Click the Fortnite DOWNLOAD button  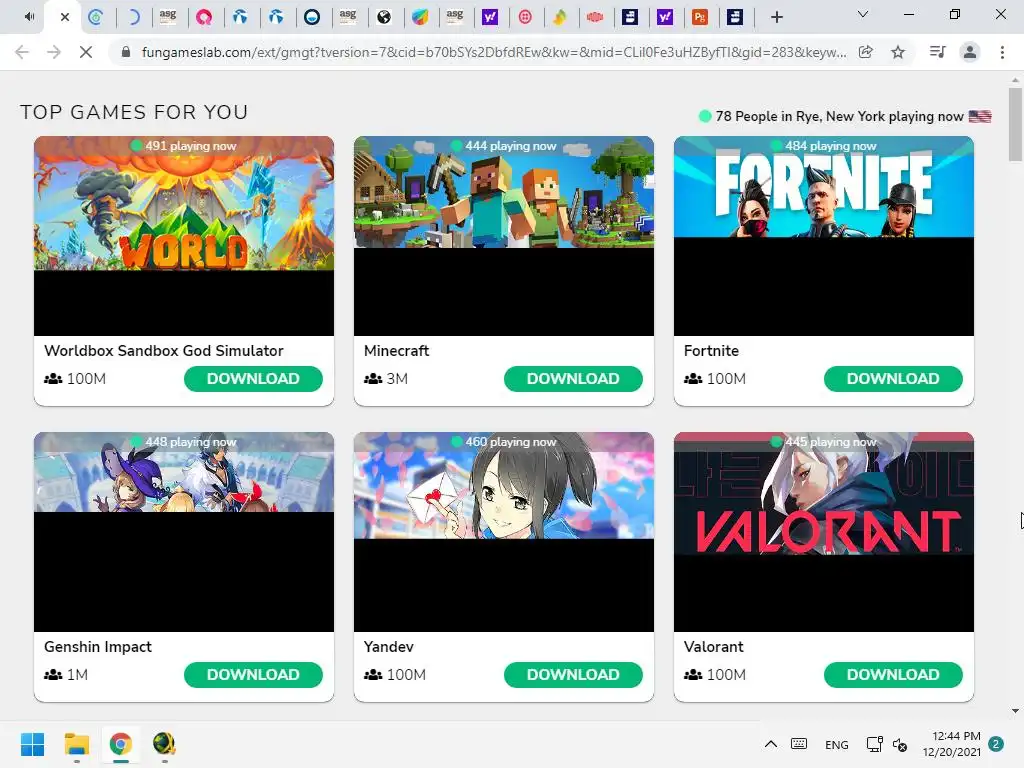[893, 379]
